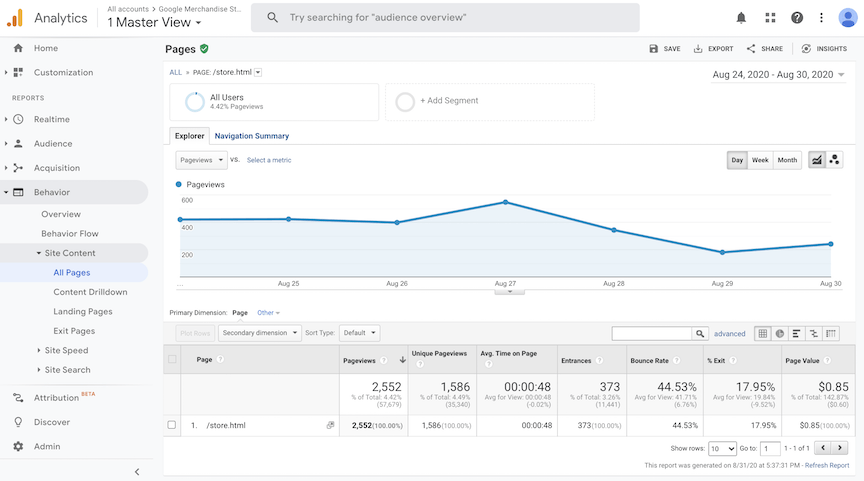
Task: Expand the Site Search section
Action: pos(39,370)
